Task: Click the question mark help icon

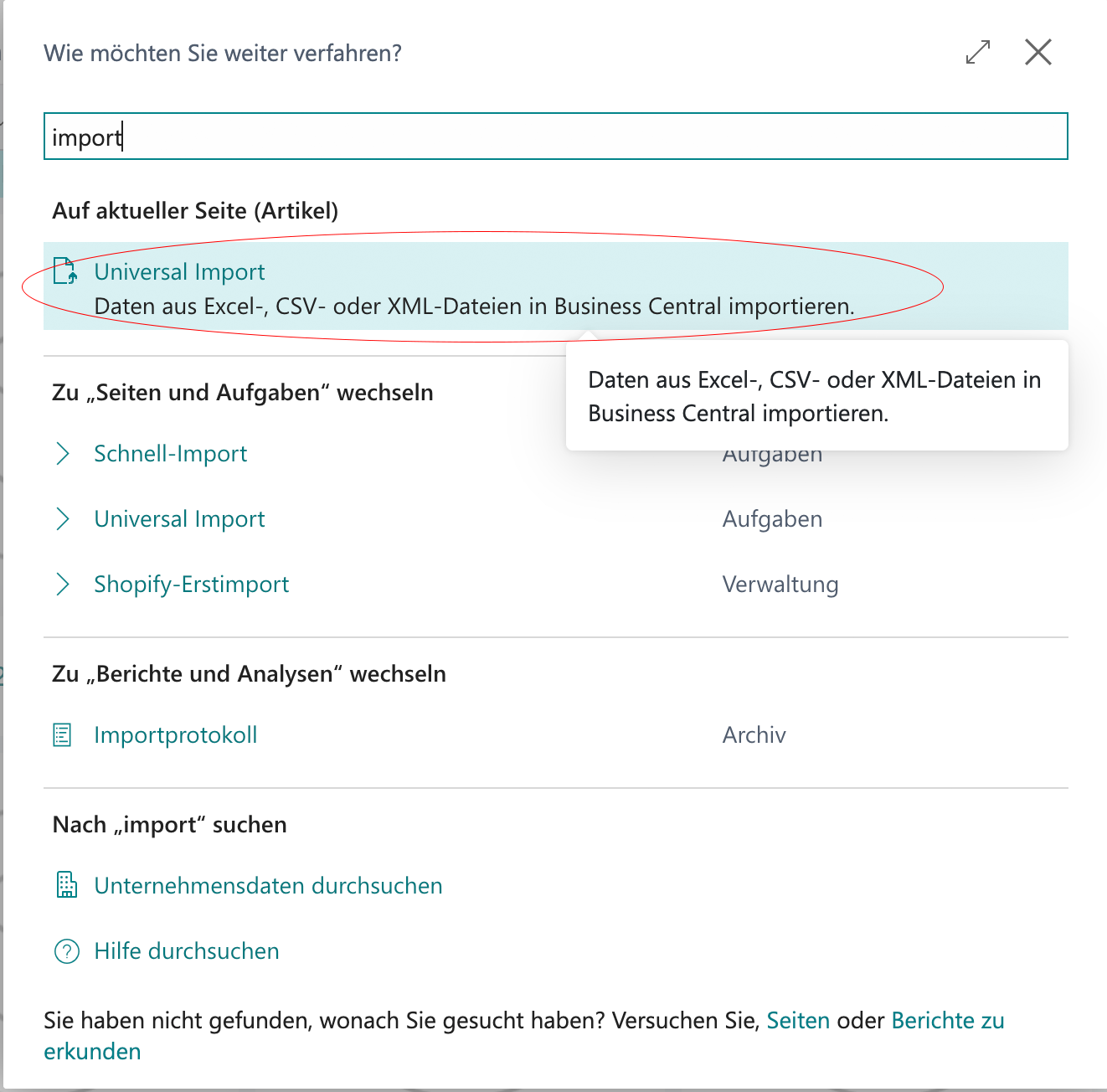Action: 66,951
